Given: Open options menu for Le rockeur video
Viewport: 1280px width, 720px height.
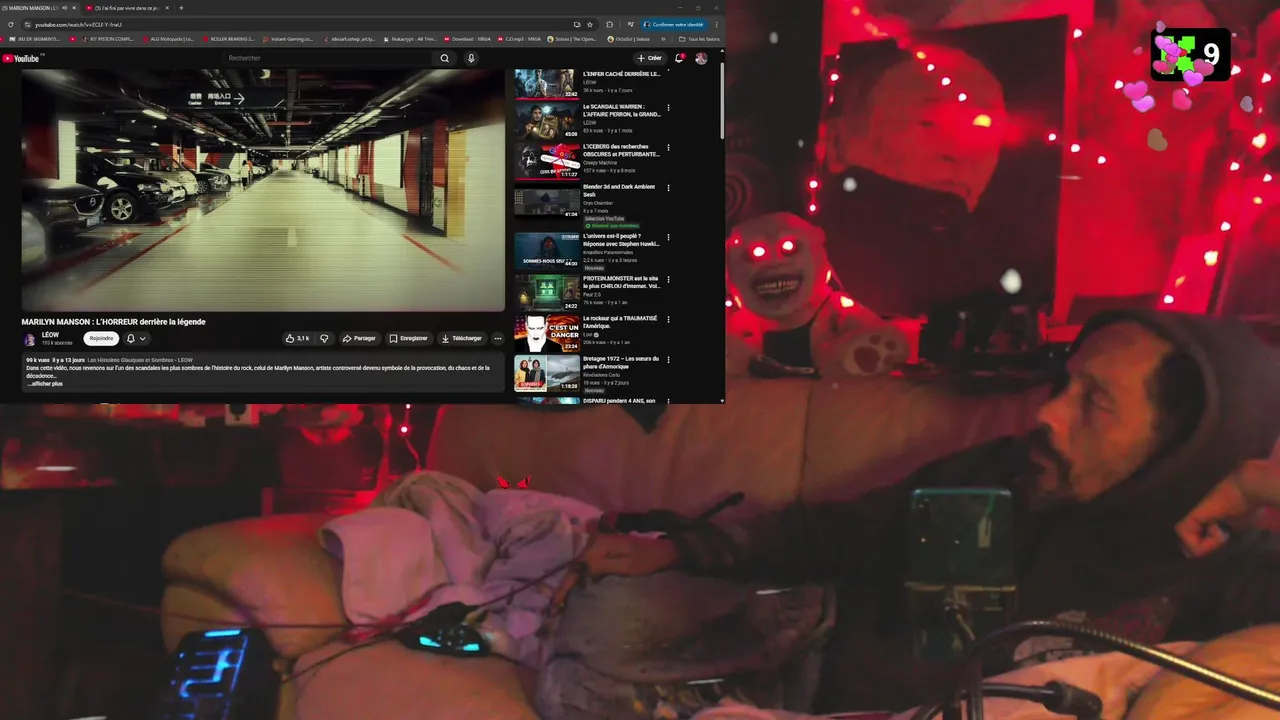Looking at the screenshot, I should coord(668,320).
